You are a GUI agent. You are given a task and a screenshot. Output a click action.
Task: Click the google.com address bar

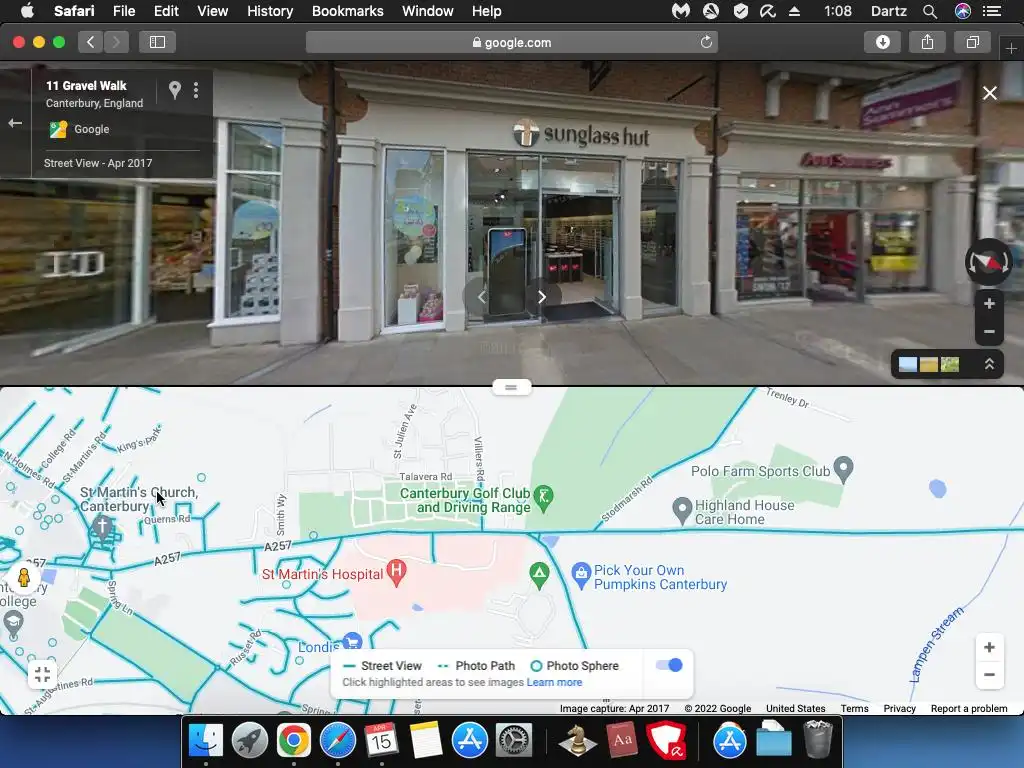(x=511, y=42)
